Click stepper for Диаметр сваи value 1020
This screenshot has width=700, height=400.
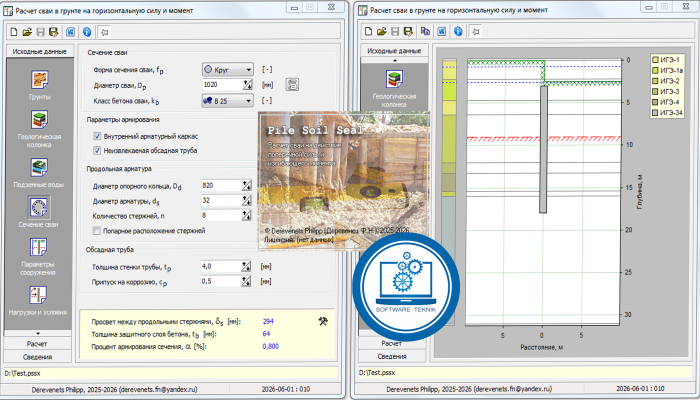(x=247, y=84)
